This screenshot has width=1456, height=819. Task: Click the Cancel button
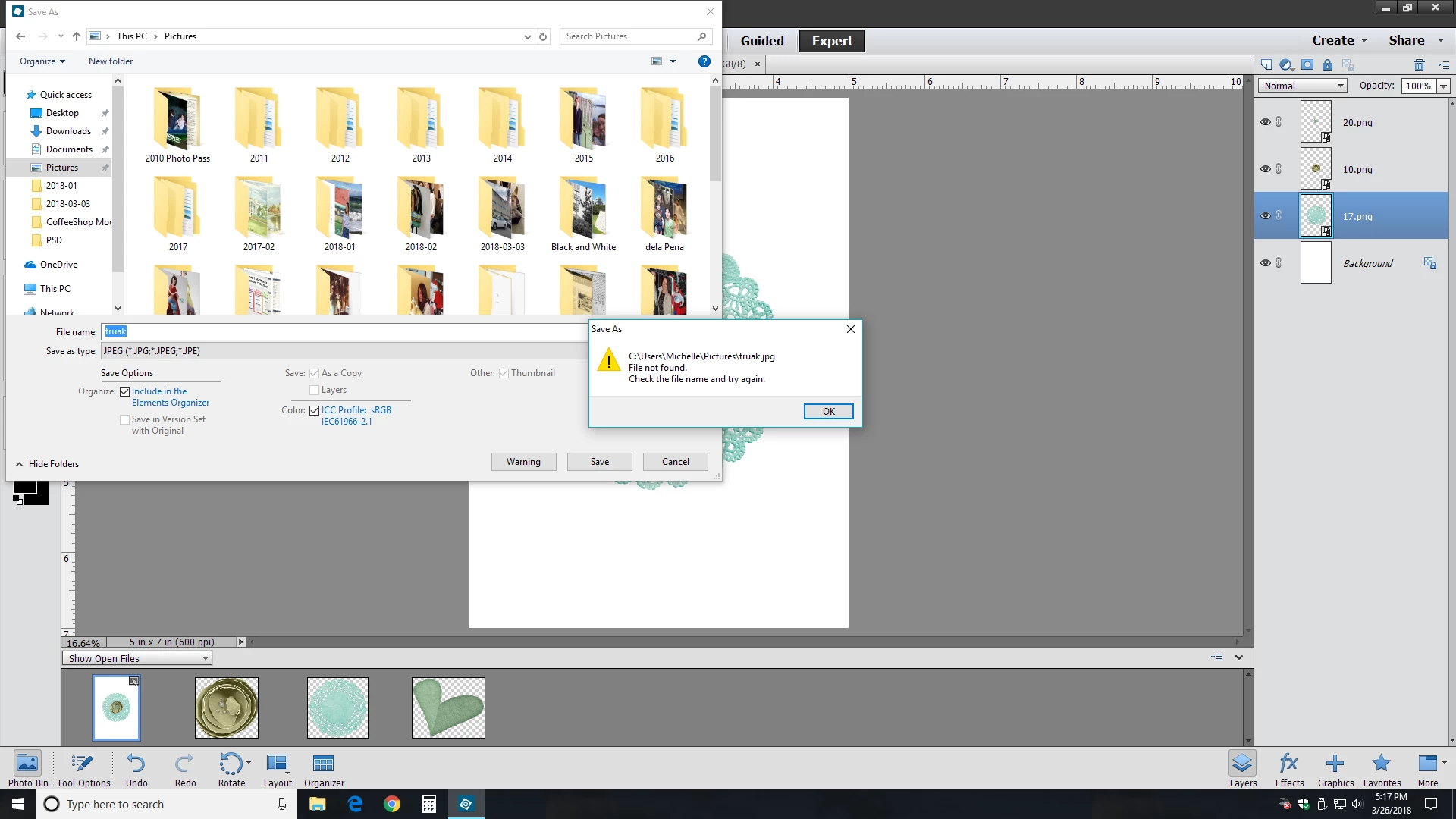(675, 462)
